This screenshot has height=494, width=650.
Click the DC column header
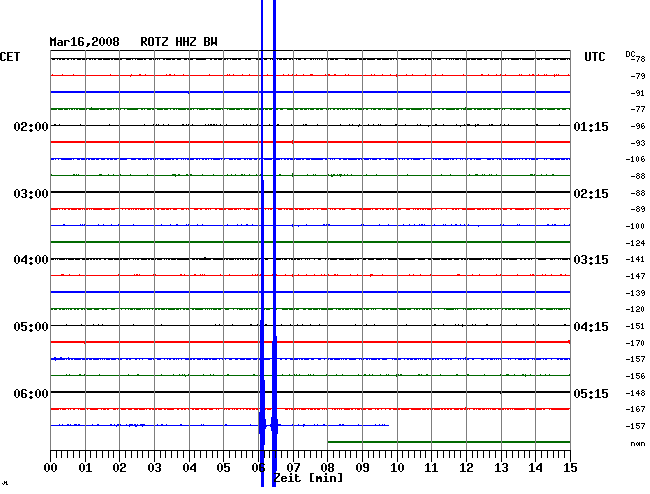(x=630, y=54)
